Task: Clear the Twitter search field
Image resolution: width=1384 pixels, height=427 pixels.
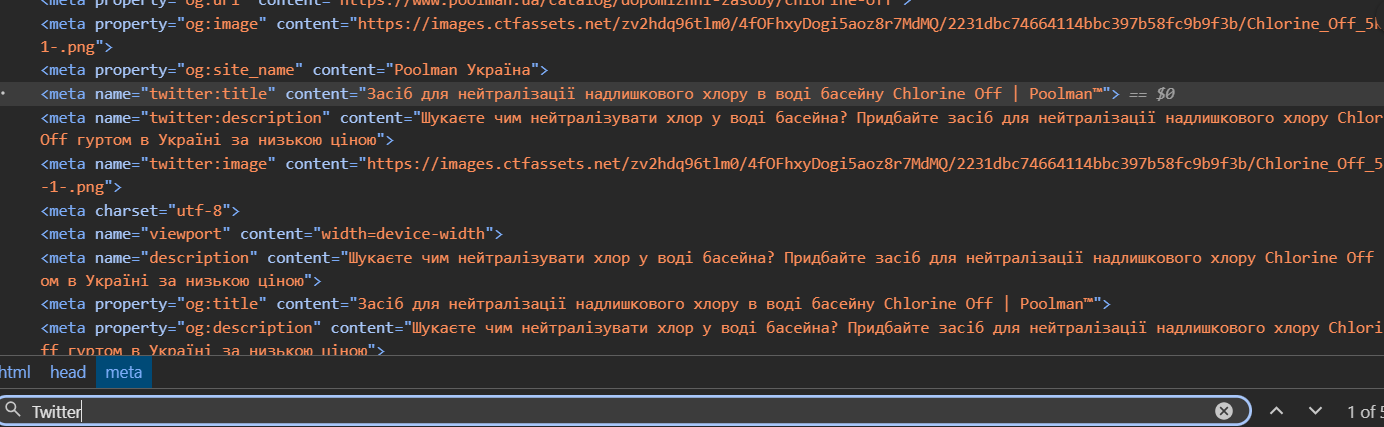Action: pyautogui.click(x=1224, y=411)
